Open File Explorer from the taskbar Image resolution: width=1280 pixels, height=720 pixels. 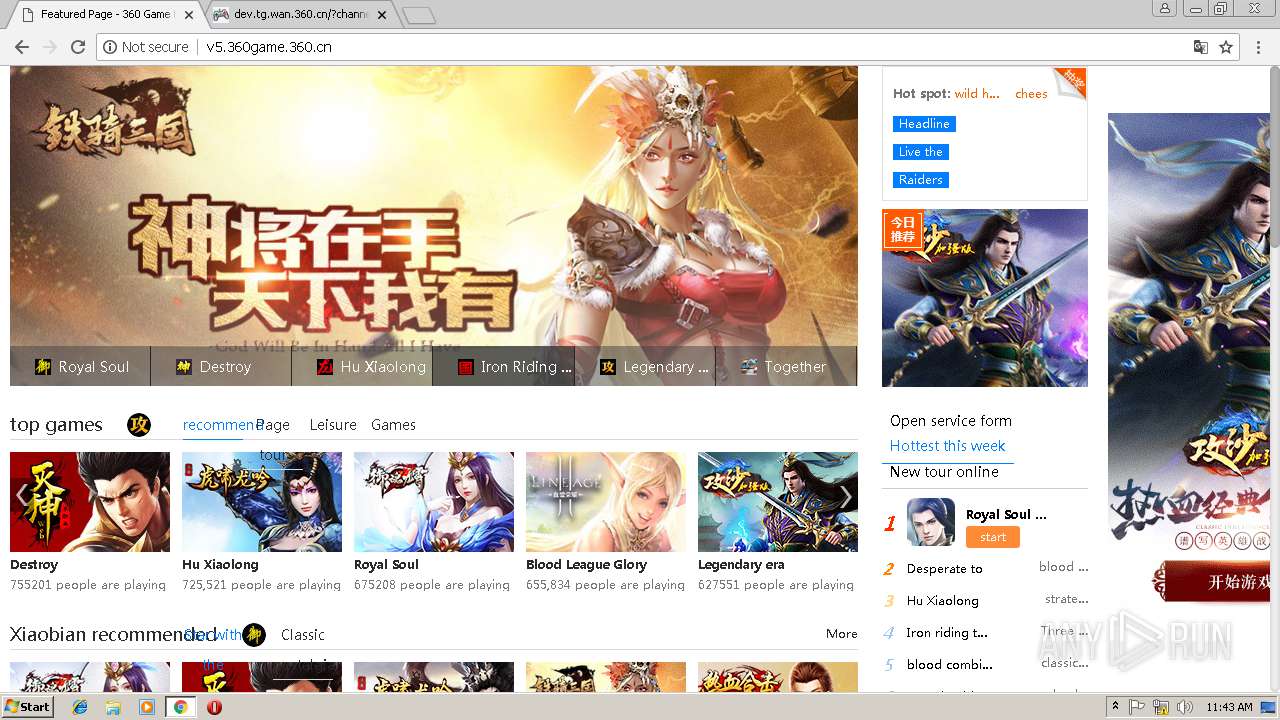[x=113, y=707]
